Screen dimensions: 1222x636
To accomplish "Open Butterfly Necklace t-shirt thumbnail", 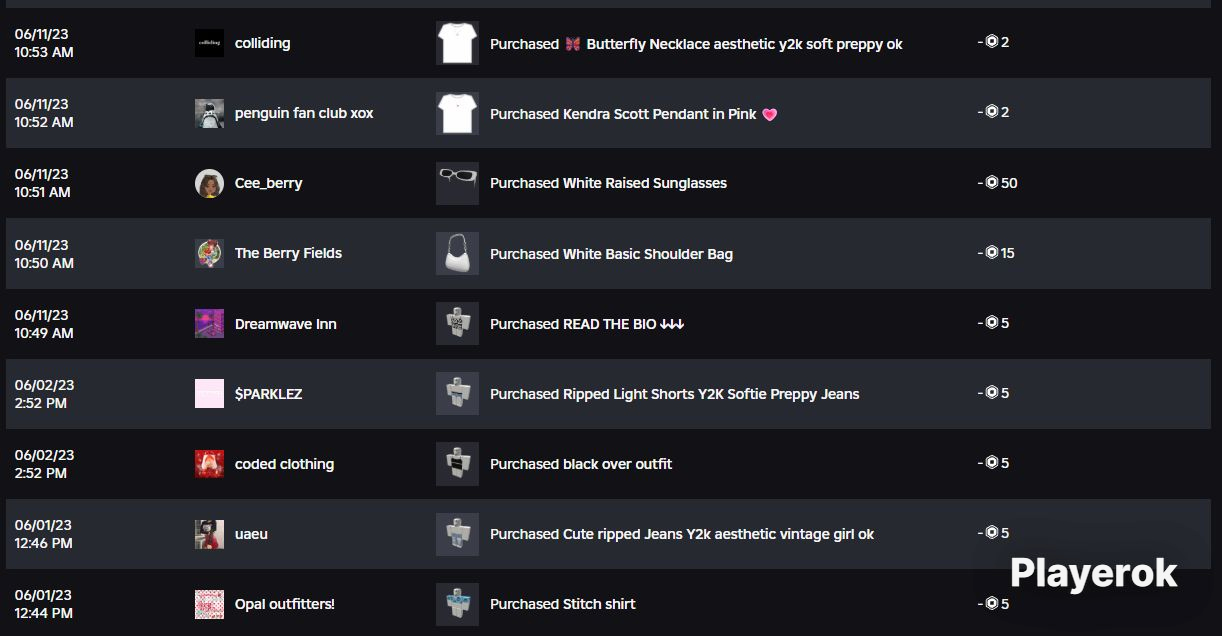I will [x=457, y=43].
